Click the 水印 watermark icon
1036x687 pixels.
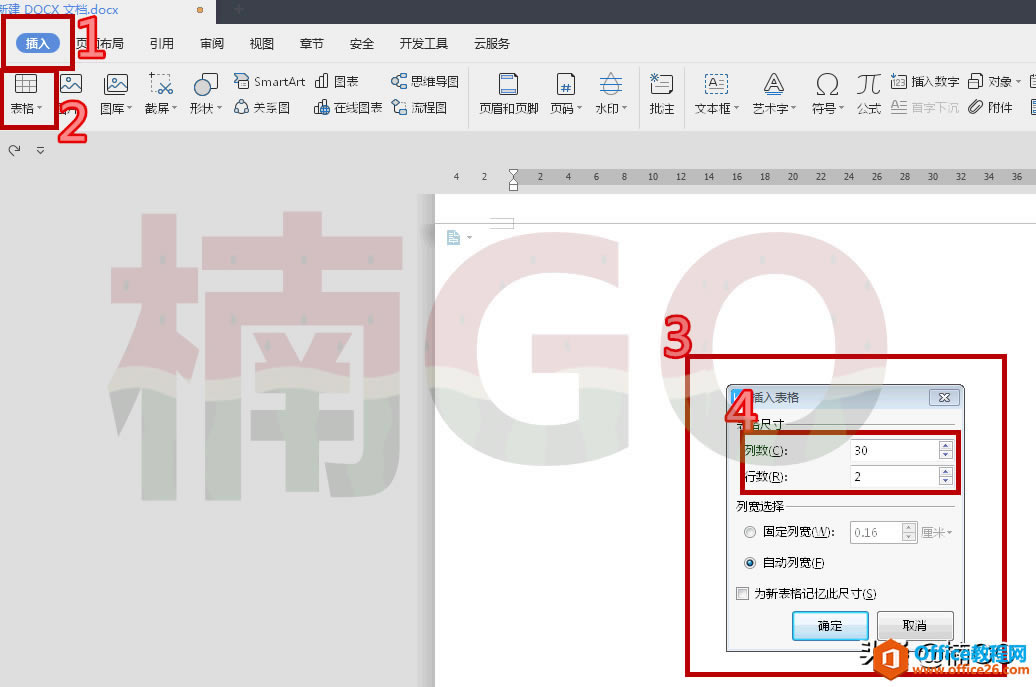pos(610,85)
